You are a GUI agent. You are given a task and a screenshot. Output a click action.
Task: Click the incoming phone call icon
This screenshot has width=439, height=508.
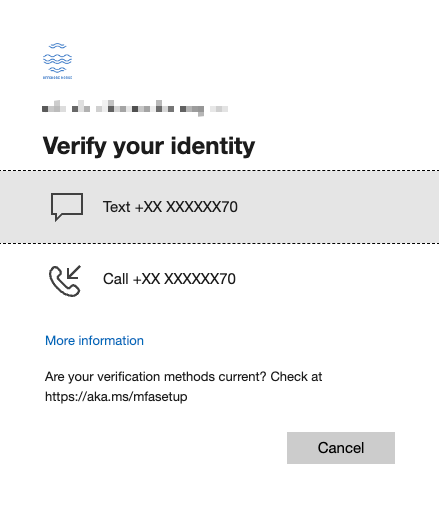click(65, 281)
